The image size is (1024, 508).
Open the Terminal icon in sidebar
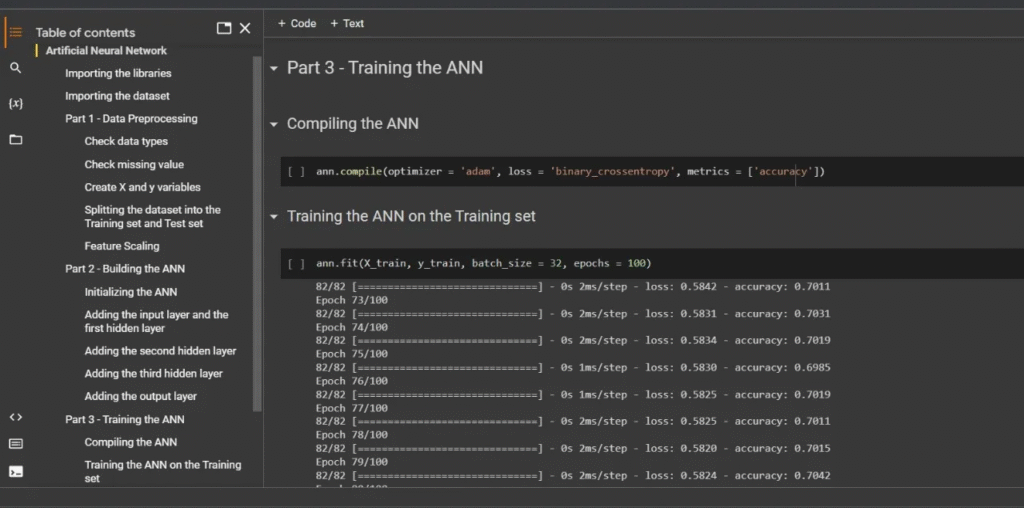pos(15,470)
